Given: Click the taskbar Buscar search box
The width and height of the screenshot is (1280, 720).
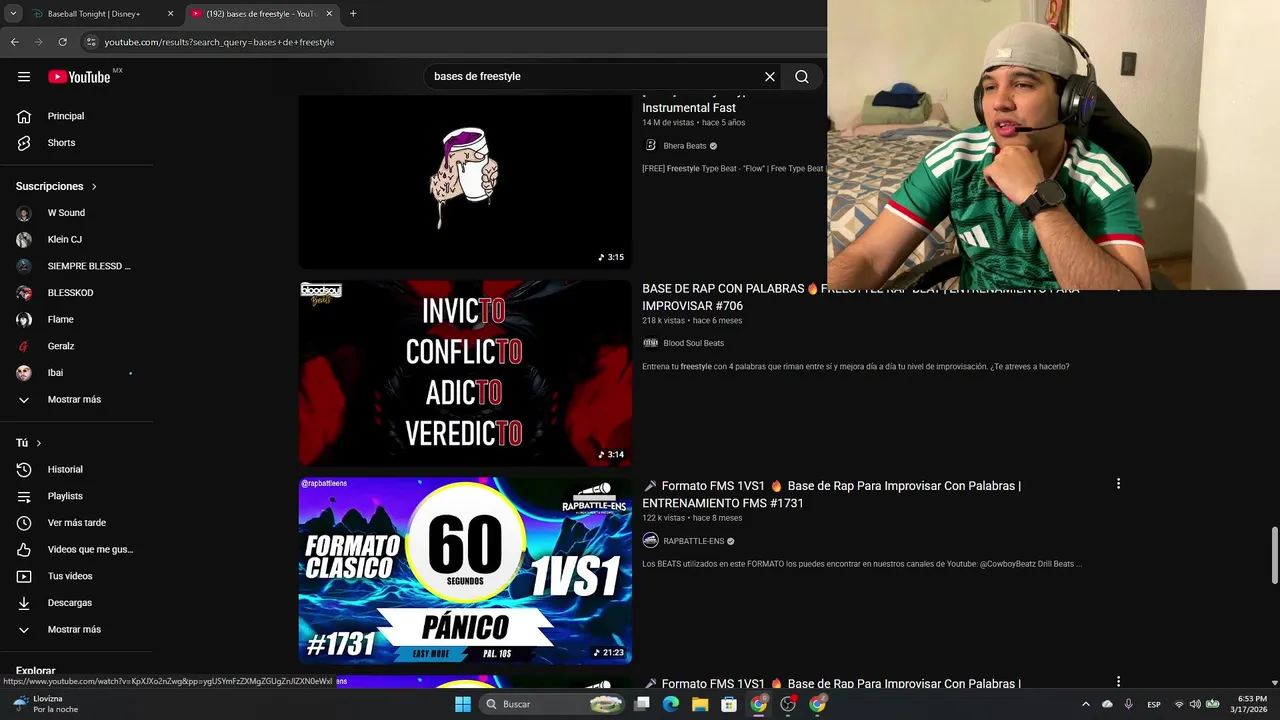Looking at the screenshot, I should click(x=553, y=704).
